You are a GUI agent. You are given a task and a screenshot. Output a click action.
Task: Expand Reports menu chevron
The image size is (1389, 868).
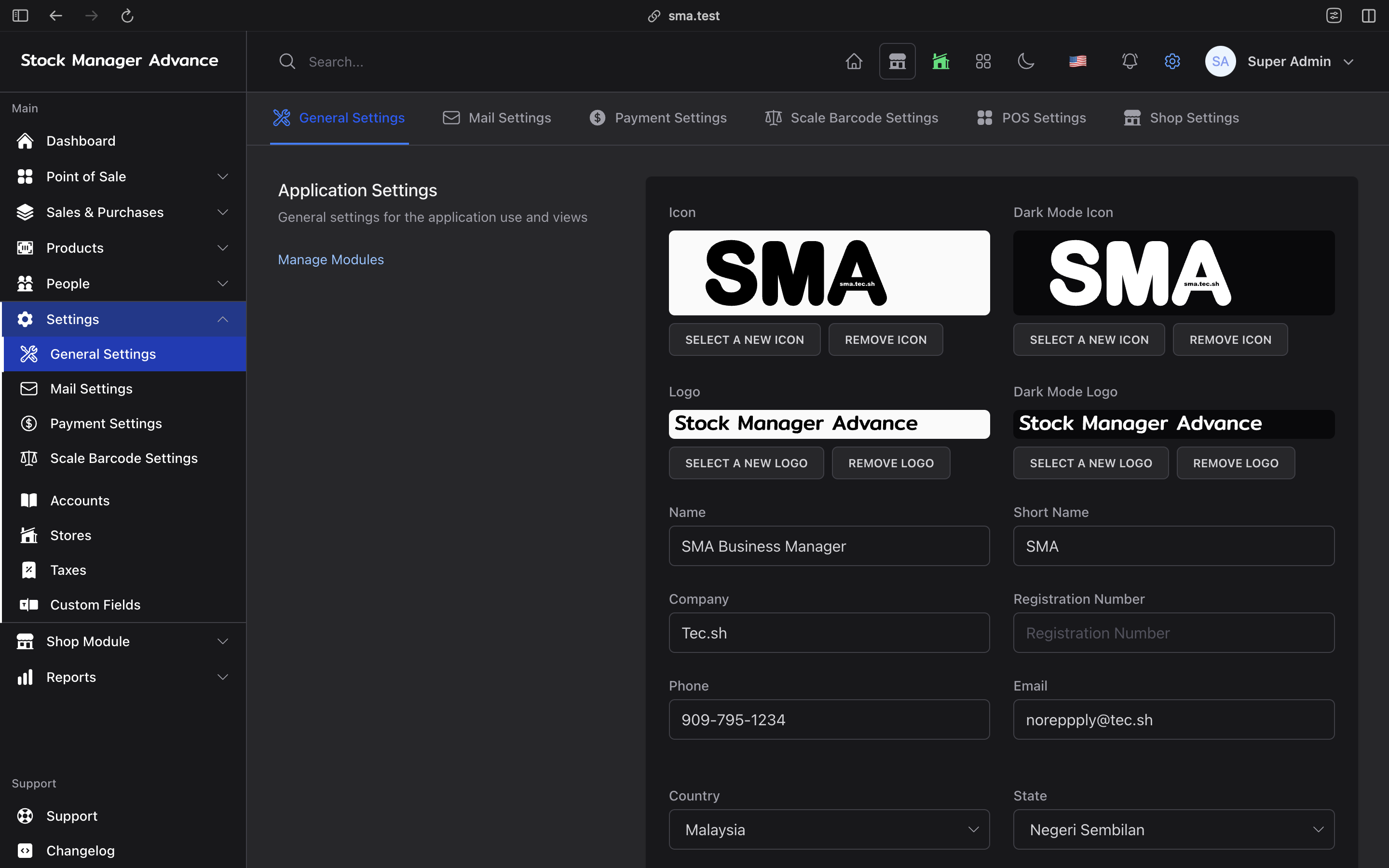(x=223, y=677)
